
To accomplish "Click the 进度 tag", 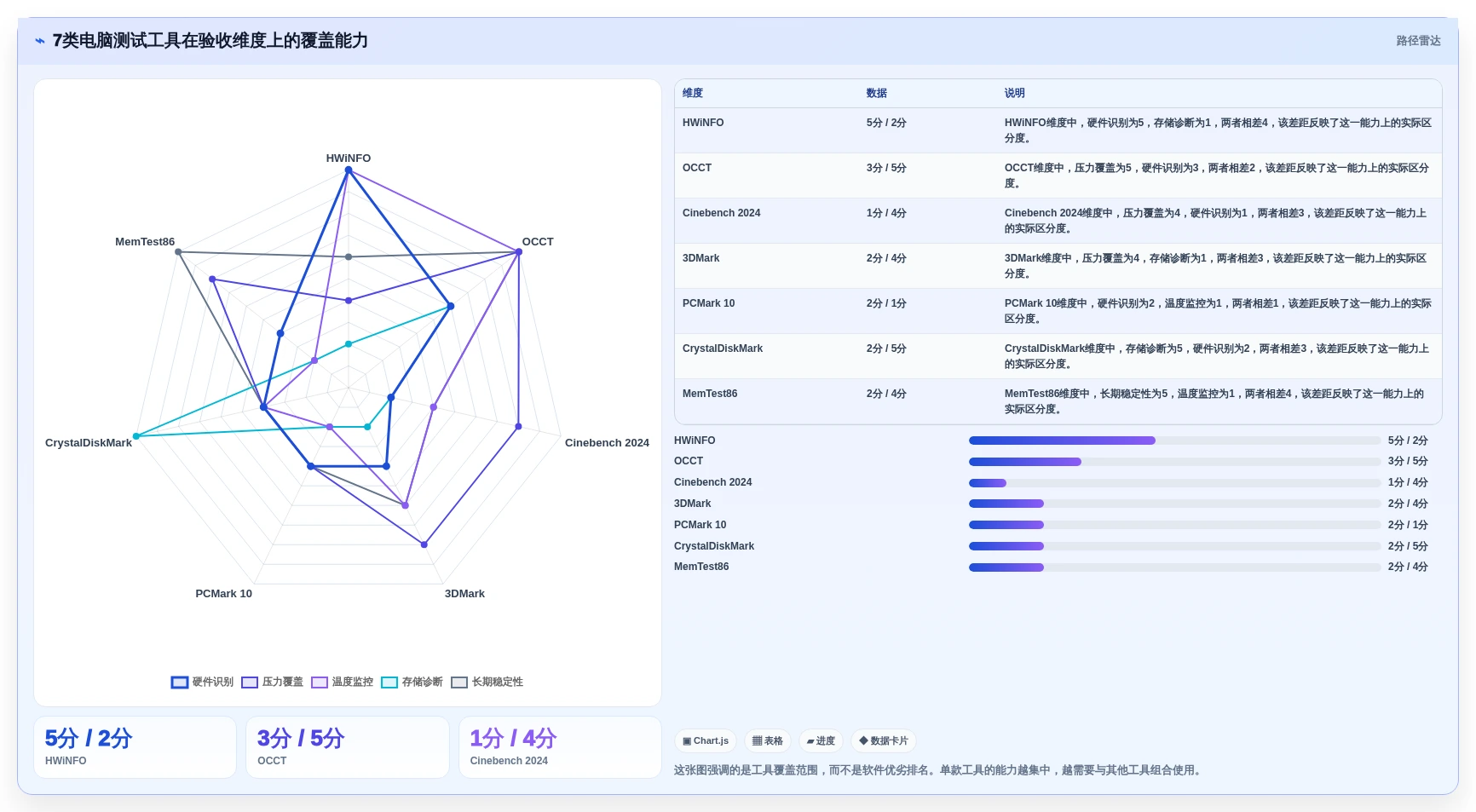I will pos(821,741).
